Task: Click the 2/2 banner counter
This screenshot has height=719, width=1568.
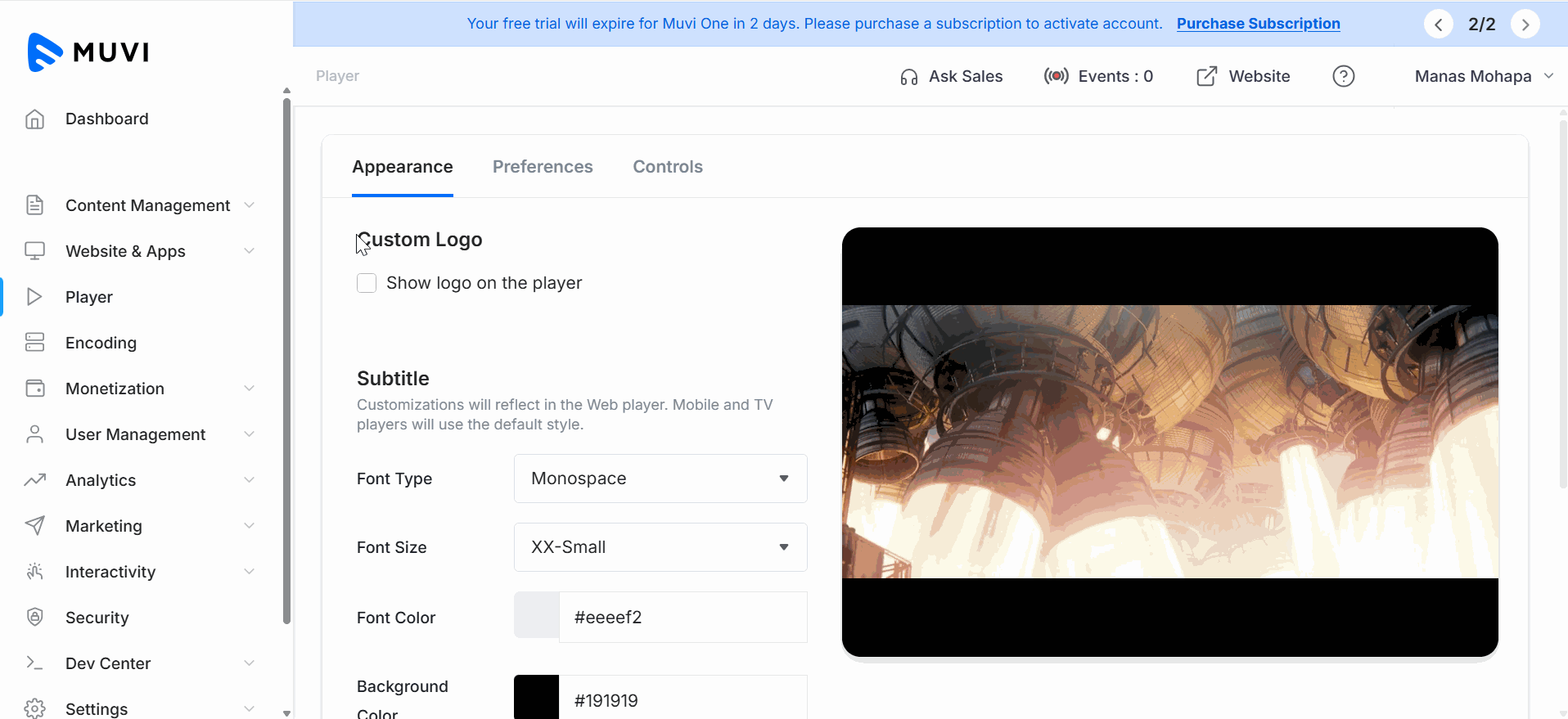Action: point(1481,24)
